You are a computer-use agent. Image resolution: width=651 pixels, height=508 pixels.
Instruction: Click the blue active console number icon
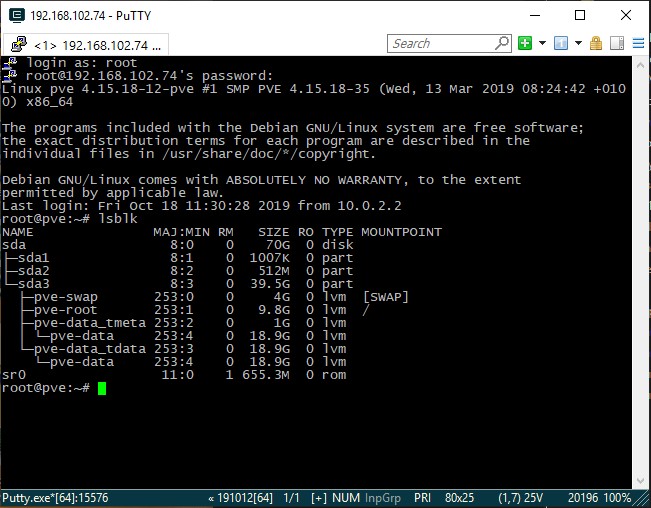click(x=561, y=43)
